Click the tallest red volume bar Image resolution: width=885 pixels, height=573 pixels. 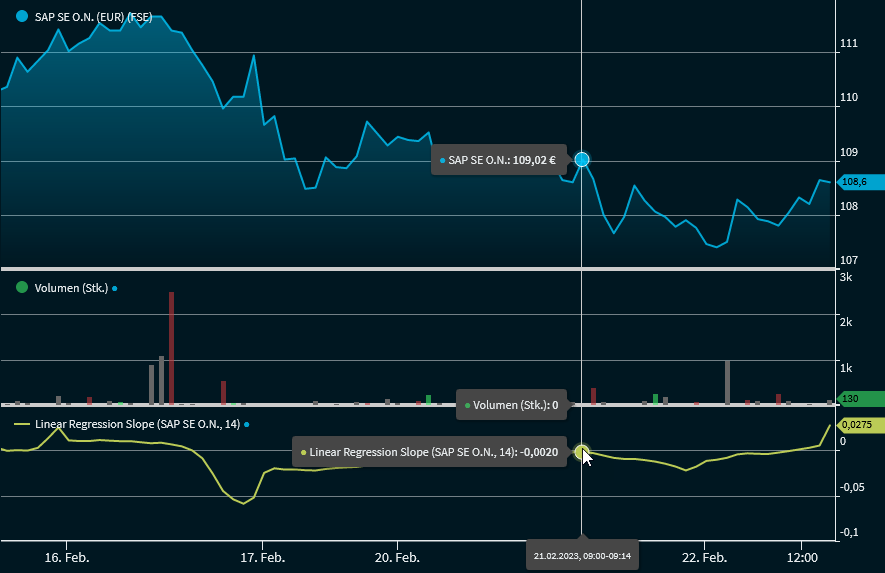click(172, 348)
